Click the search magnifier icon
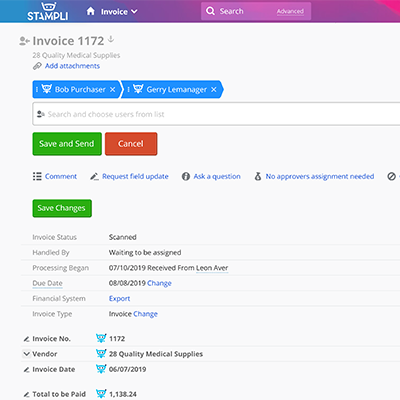Screen dimensions: 400x400 click(x=210, y=11)
